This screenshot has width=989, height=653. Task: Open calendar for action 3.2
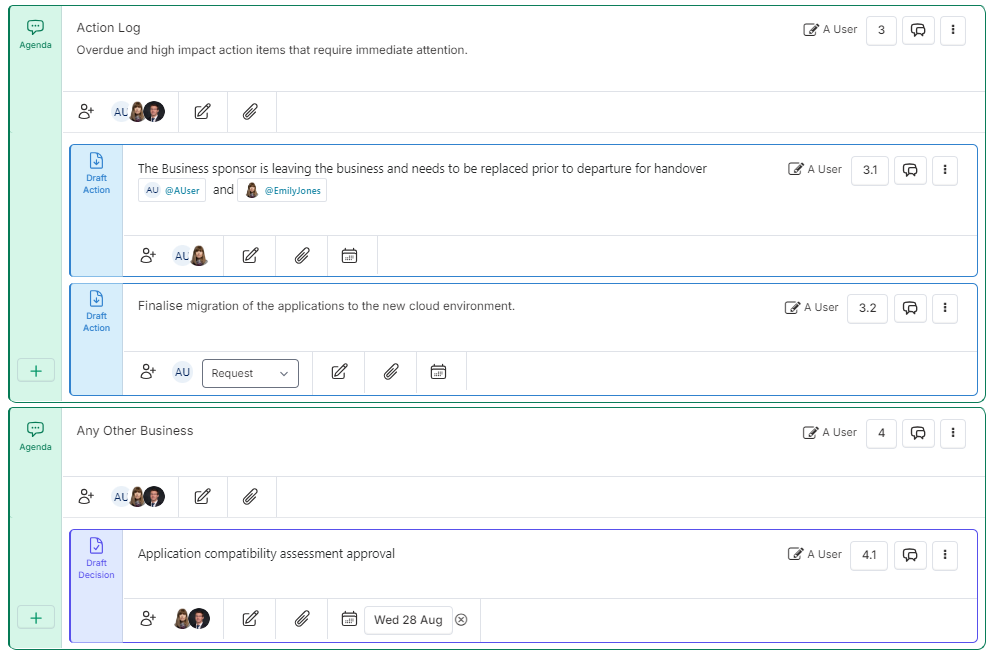(x=438, y=372)
